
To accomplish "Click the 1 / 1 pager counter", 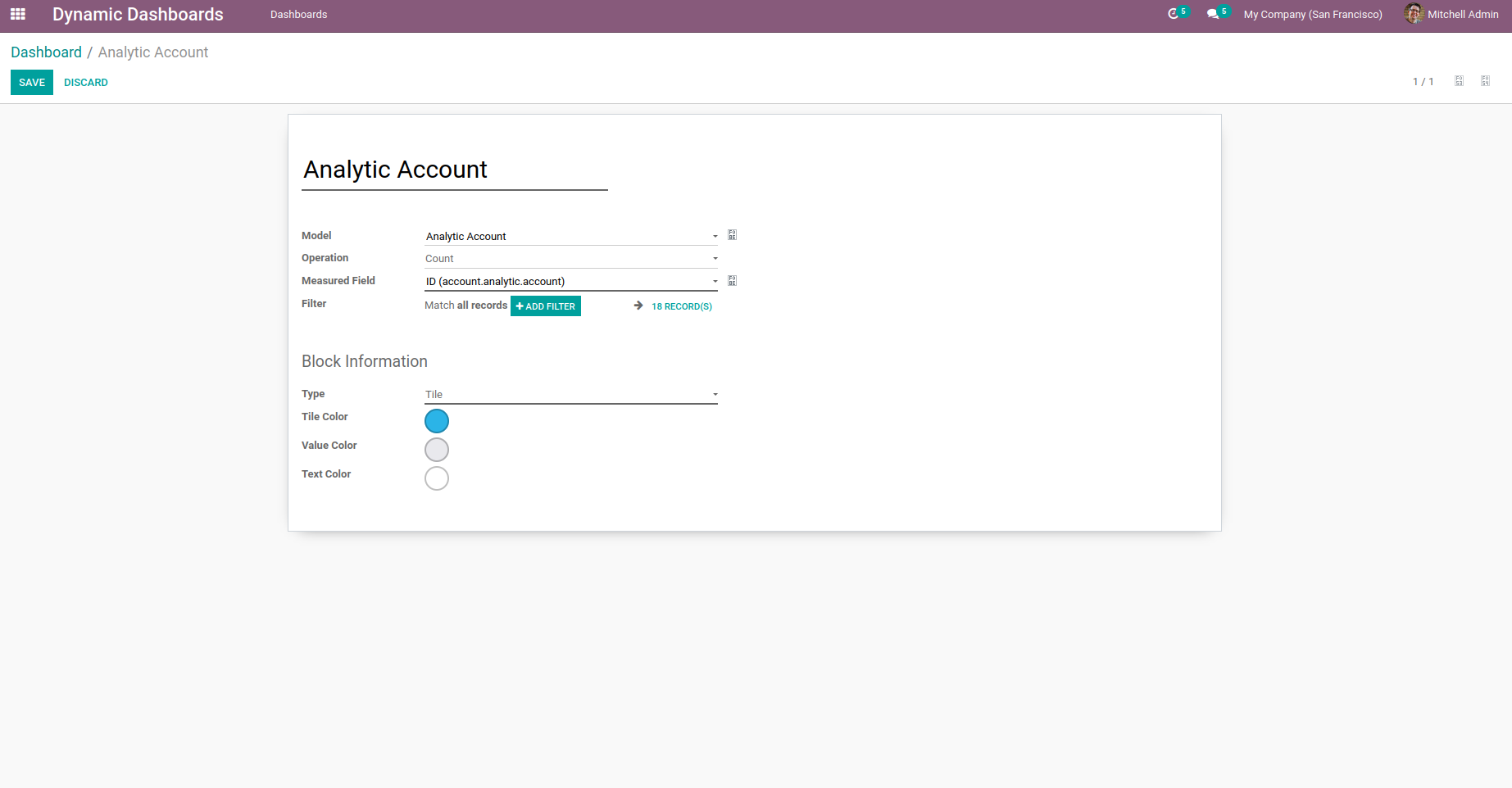I will tap(1423, 82).
